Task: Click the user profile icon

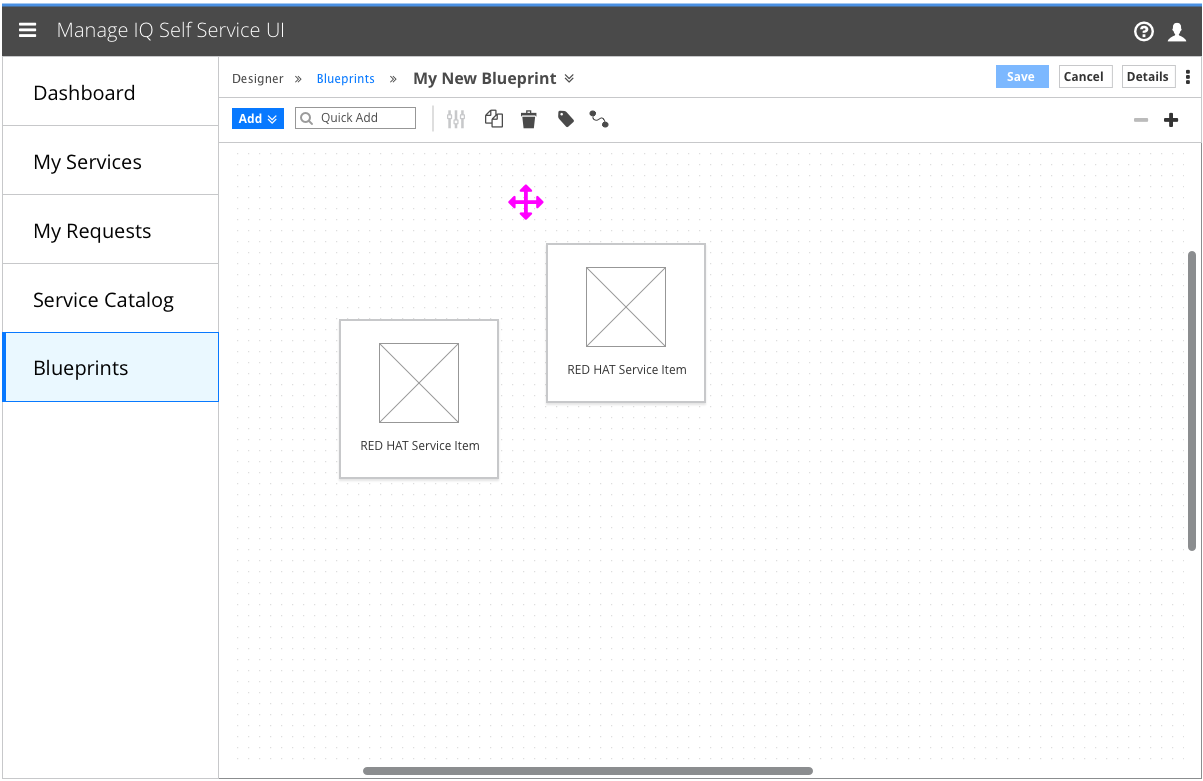Action: tap(1176, 31)
